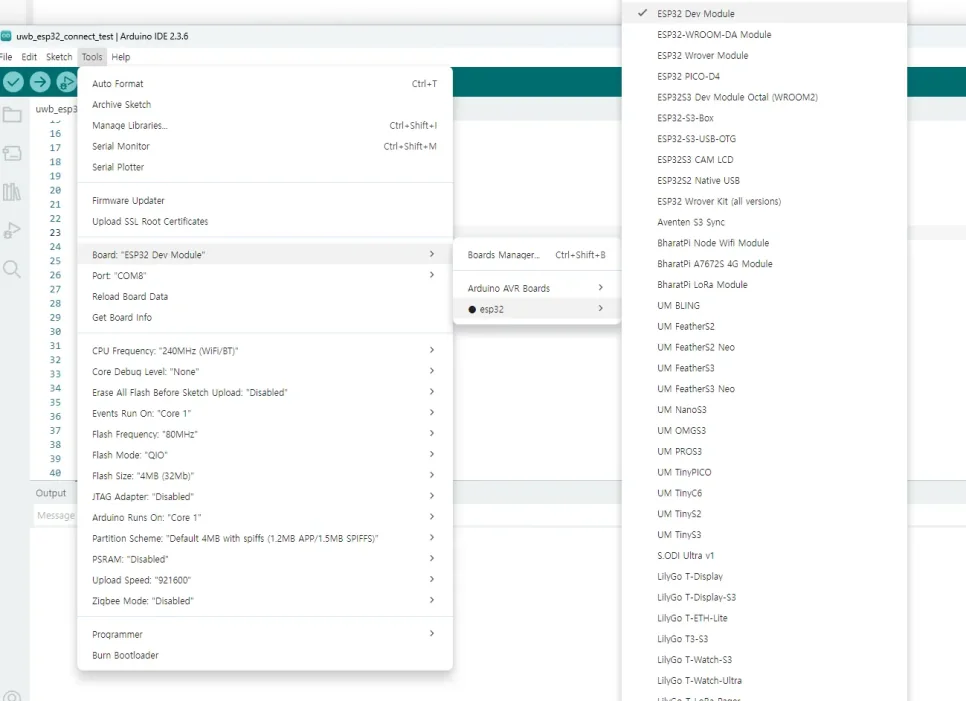
Task: Expand the CPU Frequency submenu
Action: pyautogui.click(x=265, y=350)
